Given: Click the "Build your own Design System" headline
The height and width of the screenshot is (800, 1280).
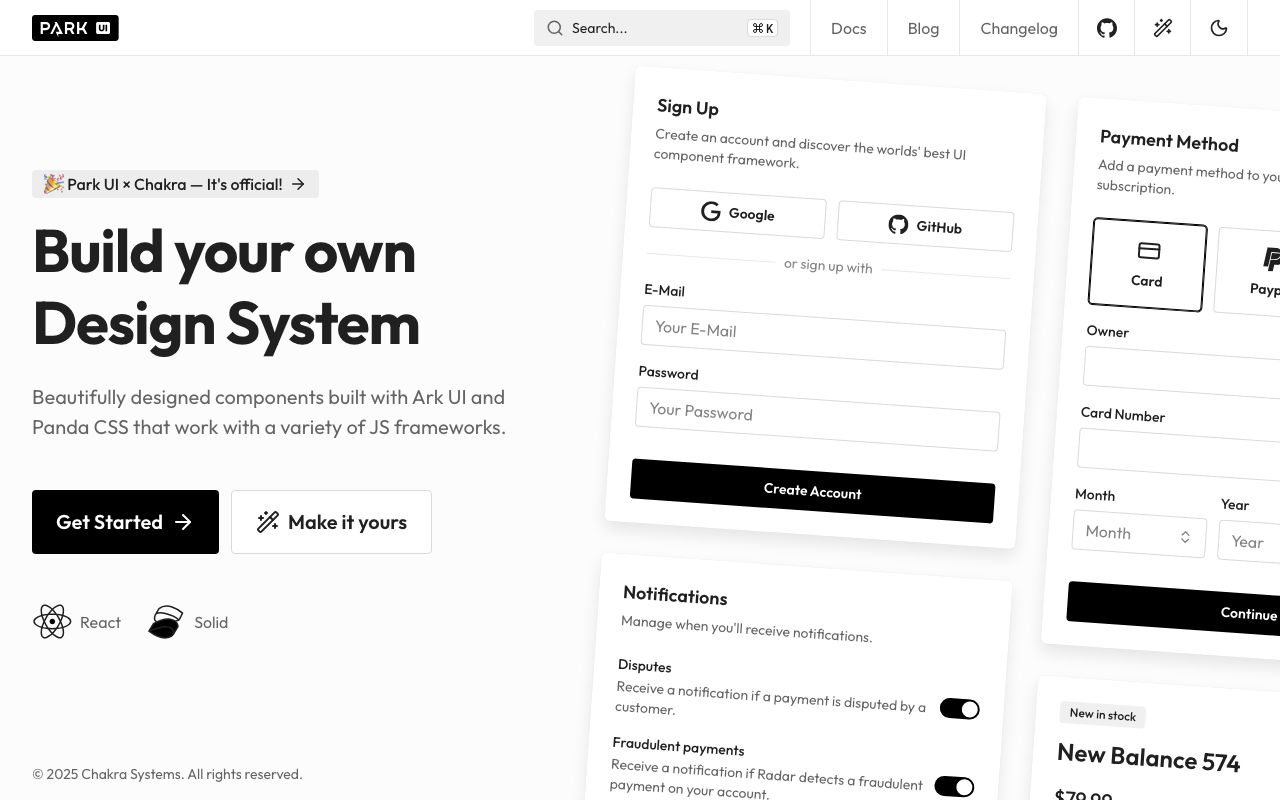Looking at the screenshot, I should point(226,287).
